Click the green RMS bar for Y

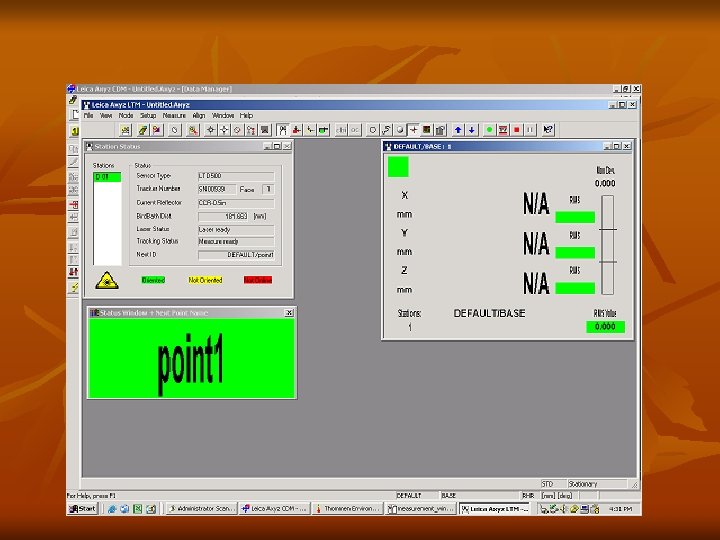coord(575,253)
